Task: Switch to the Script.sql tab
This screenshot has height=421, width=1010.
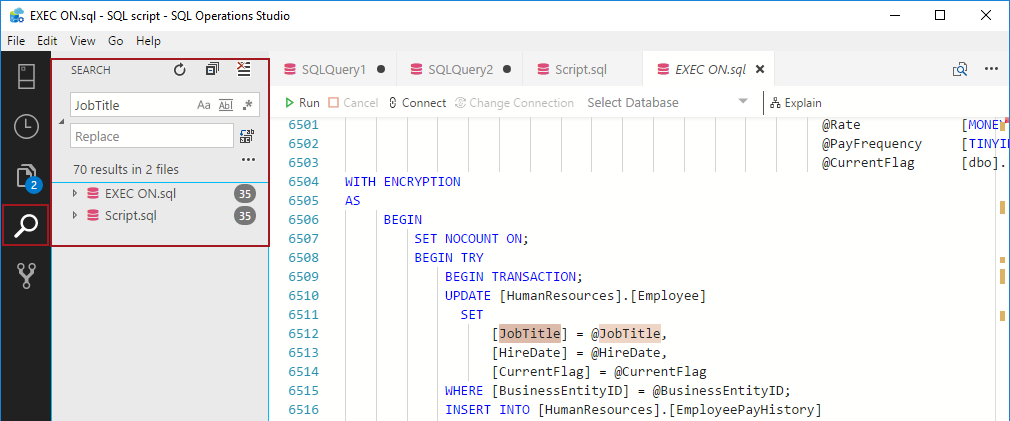Action: click(581, 70)
